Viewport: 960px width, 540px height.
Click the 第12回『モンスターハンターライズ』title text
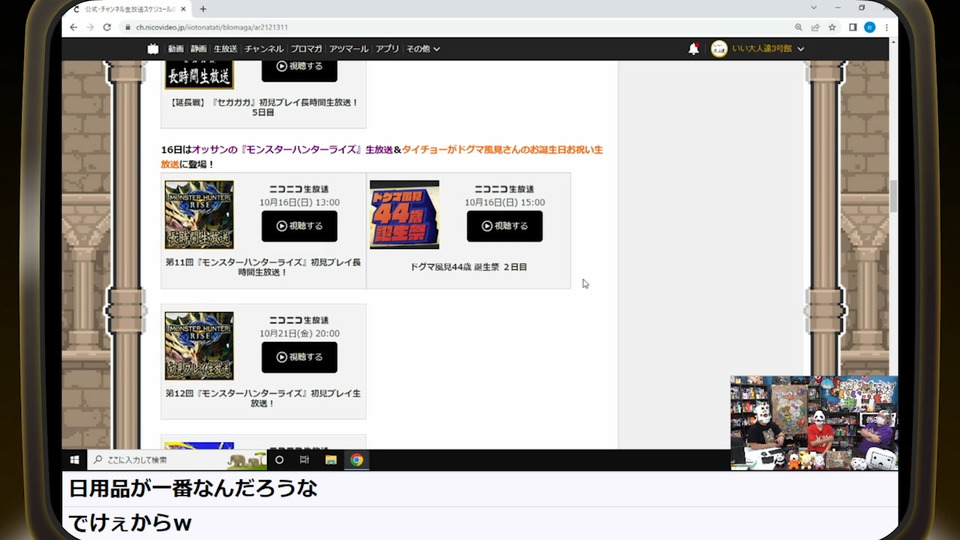pyautogui.click(x=263, y=398)
